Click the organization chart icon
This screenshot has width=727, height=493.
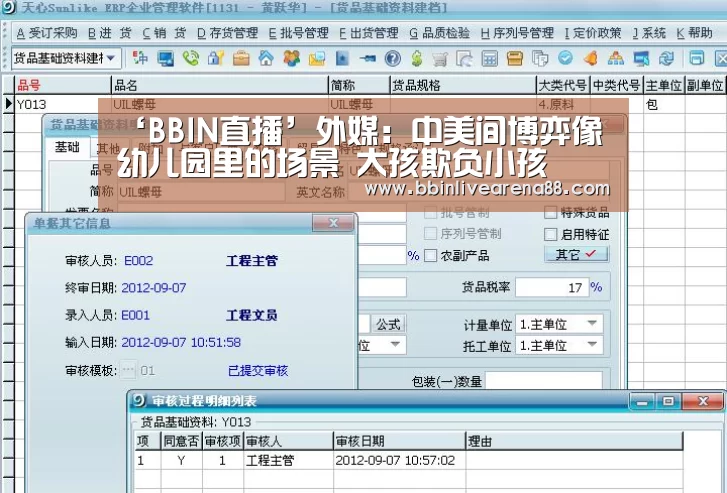(x=616, y=58)
